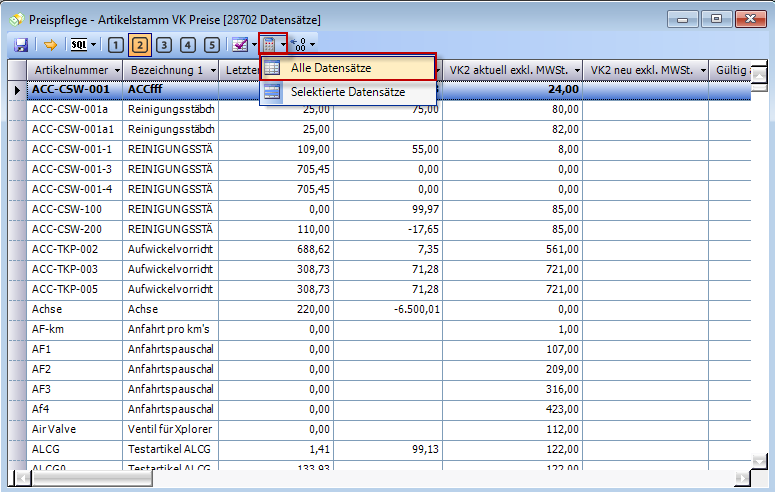This screenshot has height=492, width=775.
Task: Click the save disk icon
Action: (x=20, y=44)
